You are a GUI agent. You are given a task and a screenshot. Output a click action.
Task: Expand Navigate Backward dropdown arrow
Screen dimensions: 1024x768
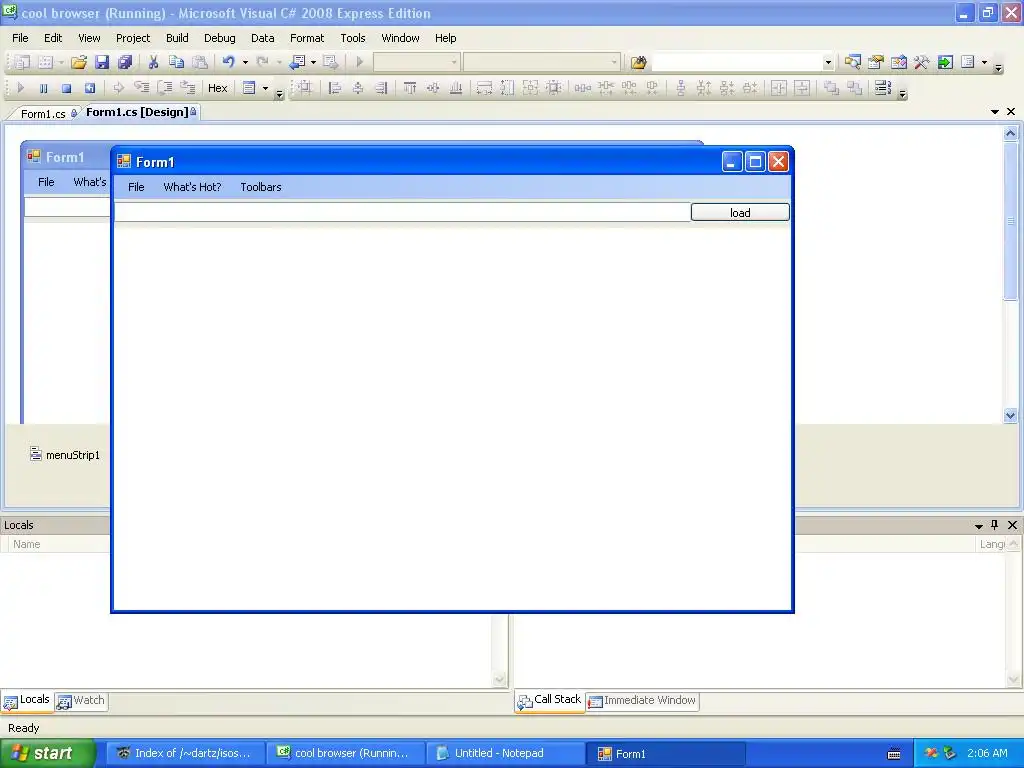coord(313,63)
